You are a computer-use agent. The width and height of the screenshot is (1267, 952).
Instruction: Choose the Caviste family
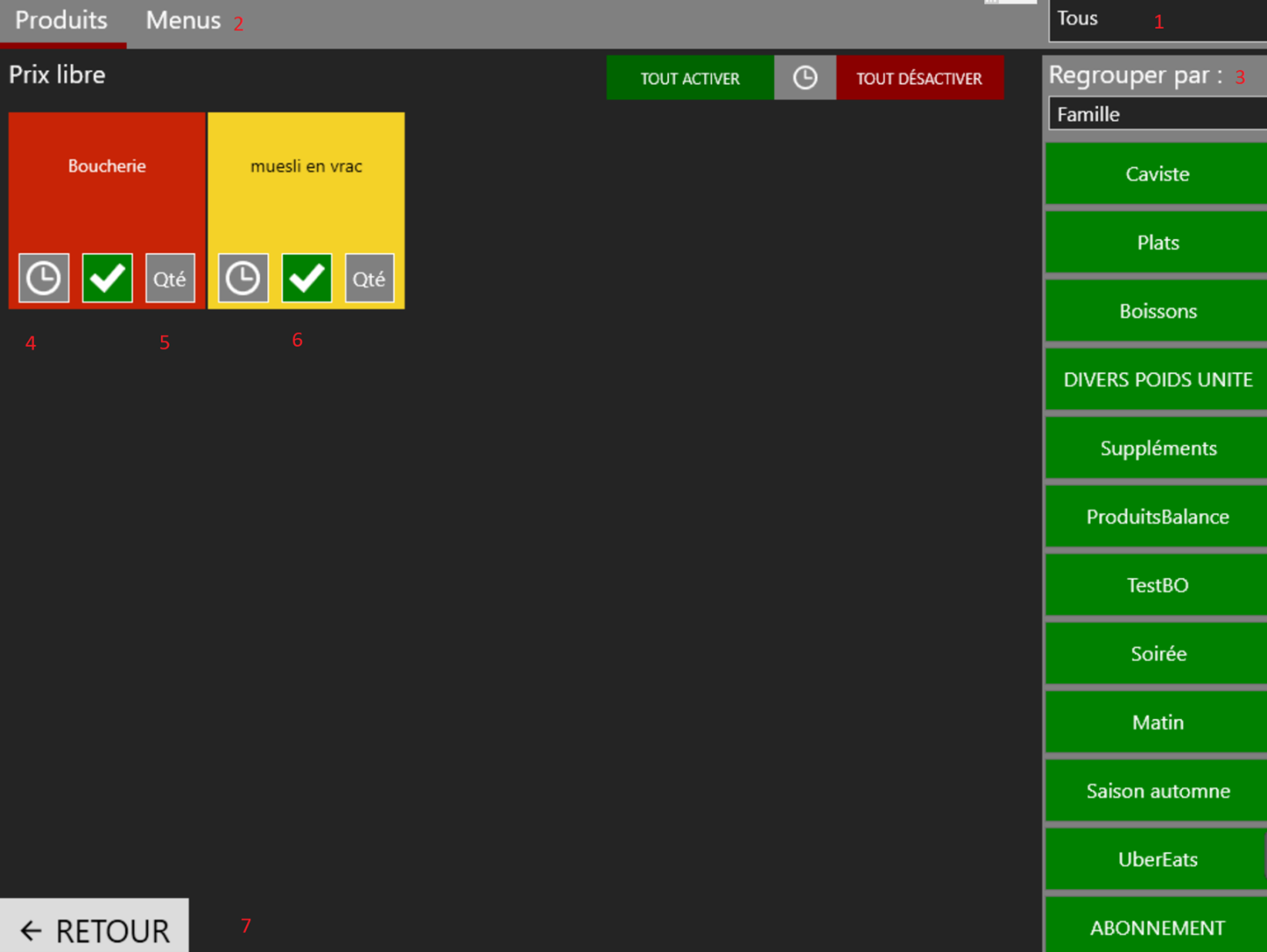[x=1157, y=174]
